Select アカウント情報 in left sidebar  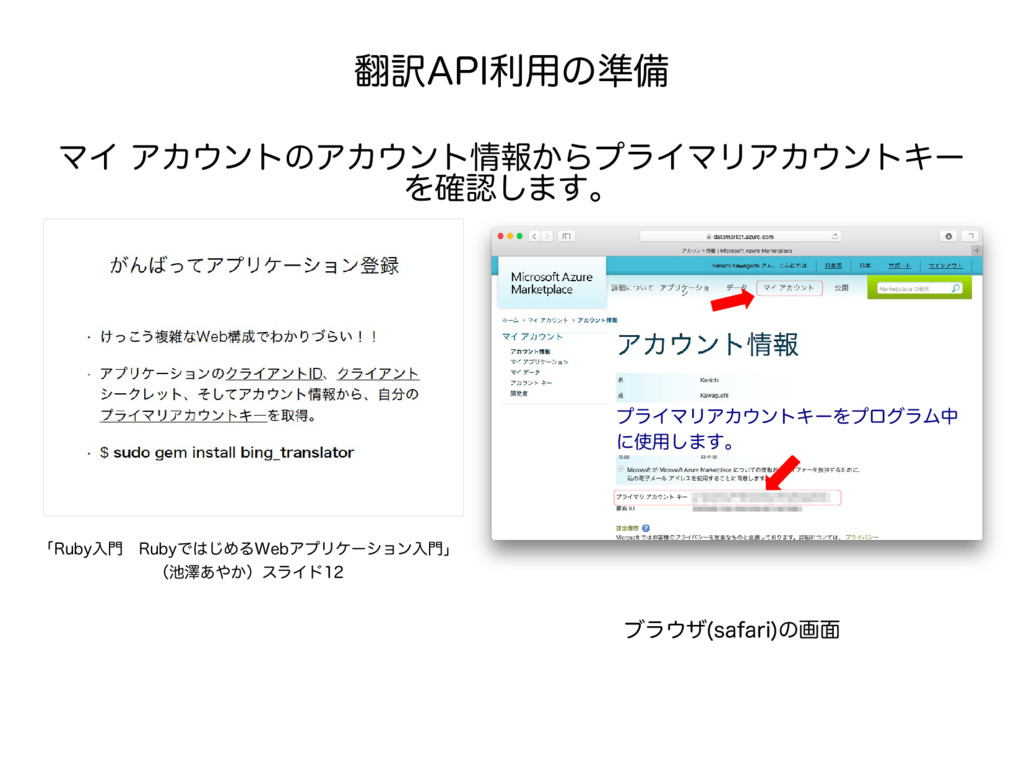530,351
